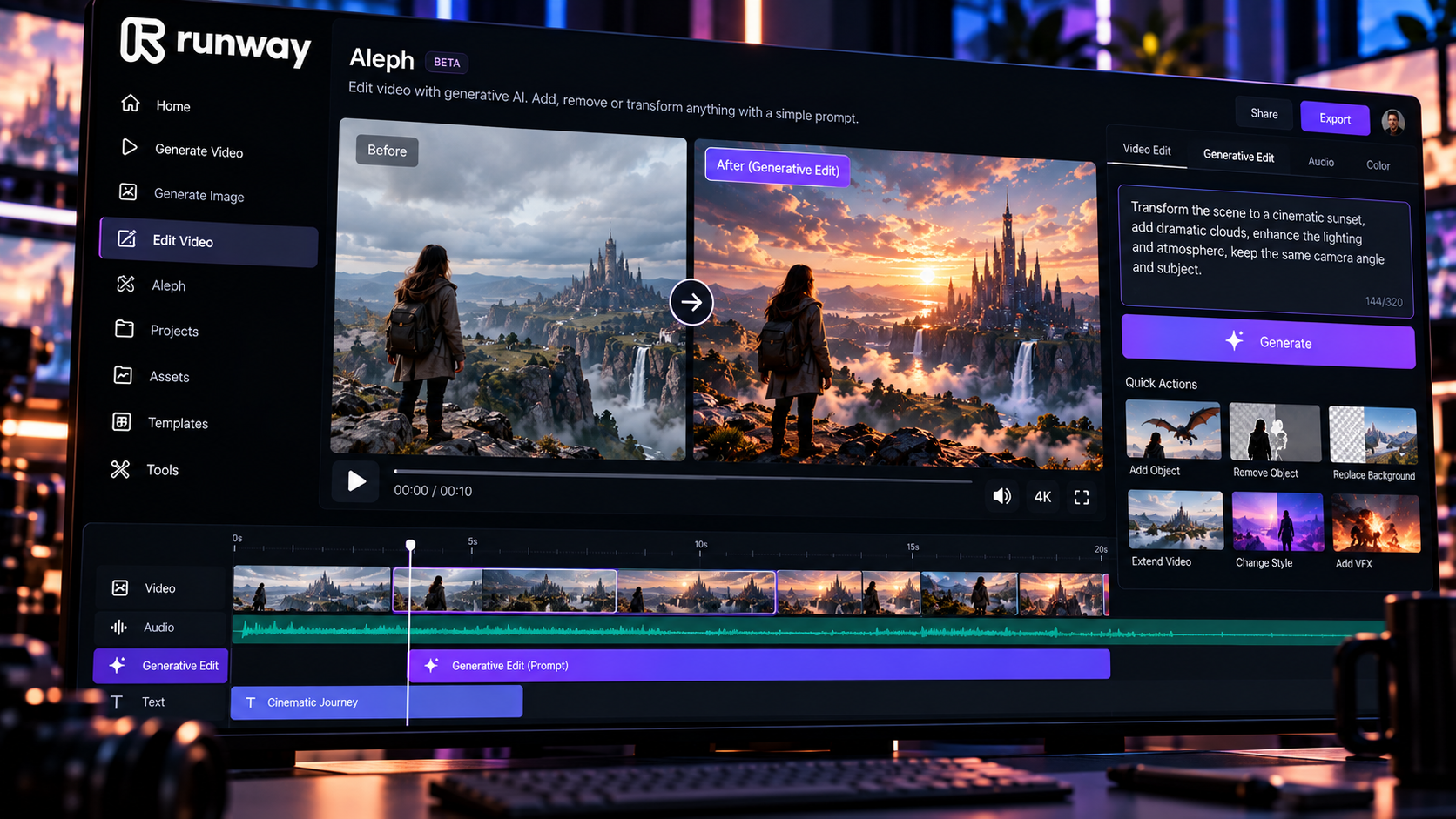This screenshot has width=1456, height=819.
Task: Click the playback progress bar
Action: pos(683,475)
